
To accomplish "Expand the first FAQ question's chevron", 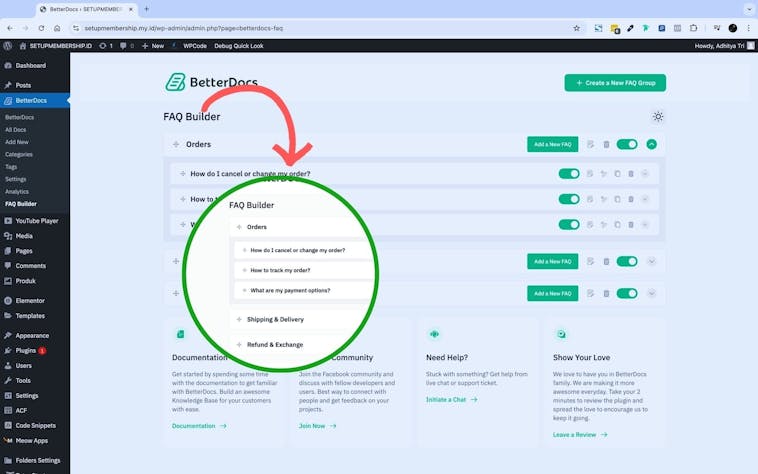I will click(645, 174).
